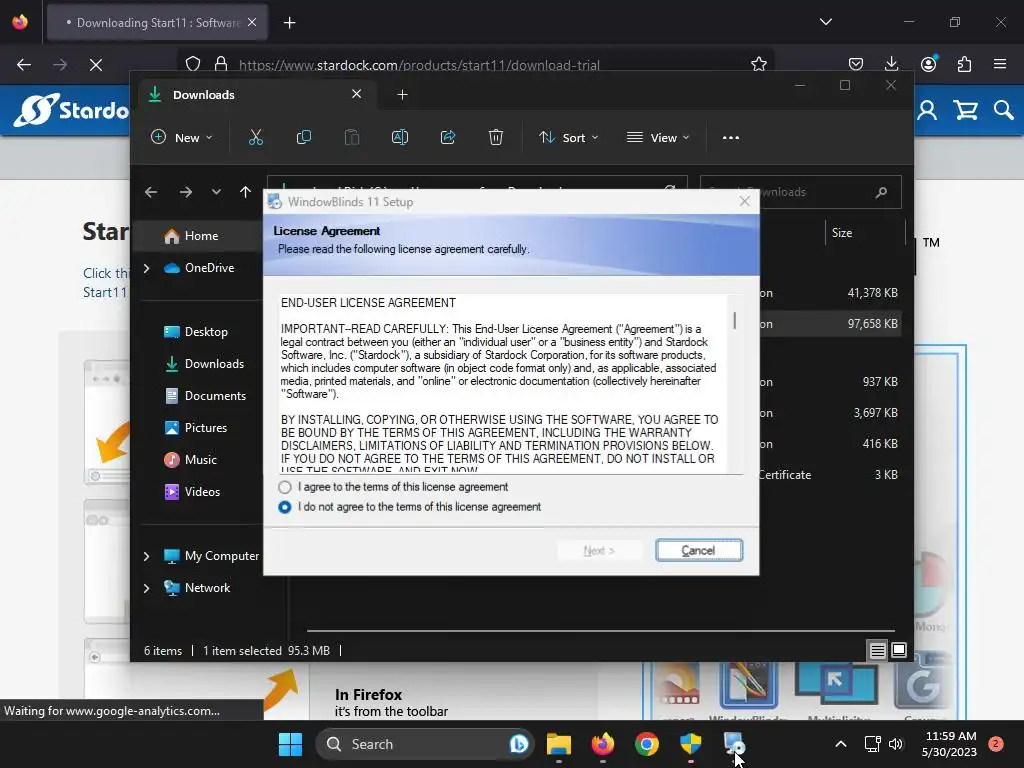
Task: Open Chrome from the taskbar
Action: point(647,744)
